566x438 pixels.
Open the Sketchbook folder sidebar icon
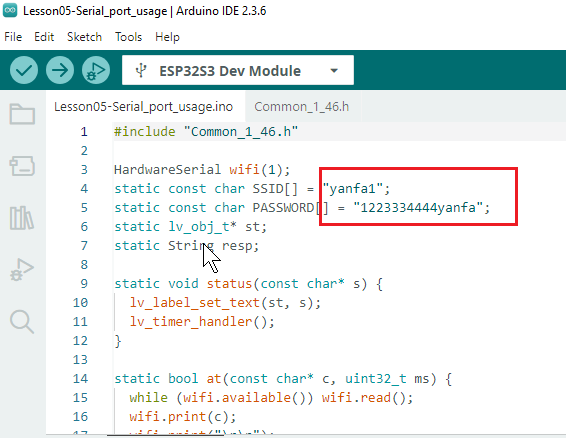[22, 114]
